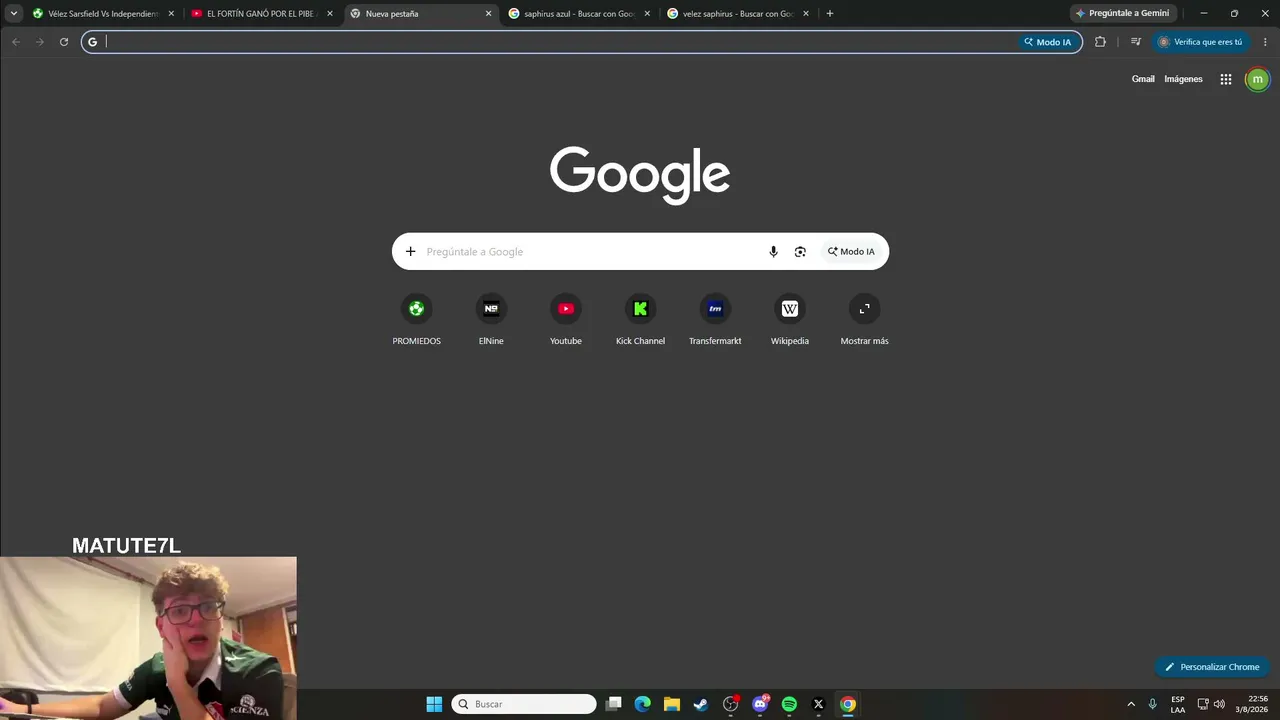Click the microphone icon in system tray
Screen dimensions: 1280x720
pos(1153,704)
